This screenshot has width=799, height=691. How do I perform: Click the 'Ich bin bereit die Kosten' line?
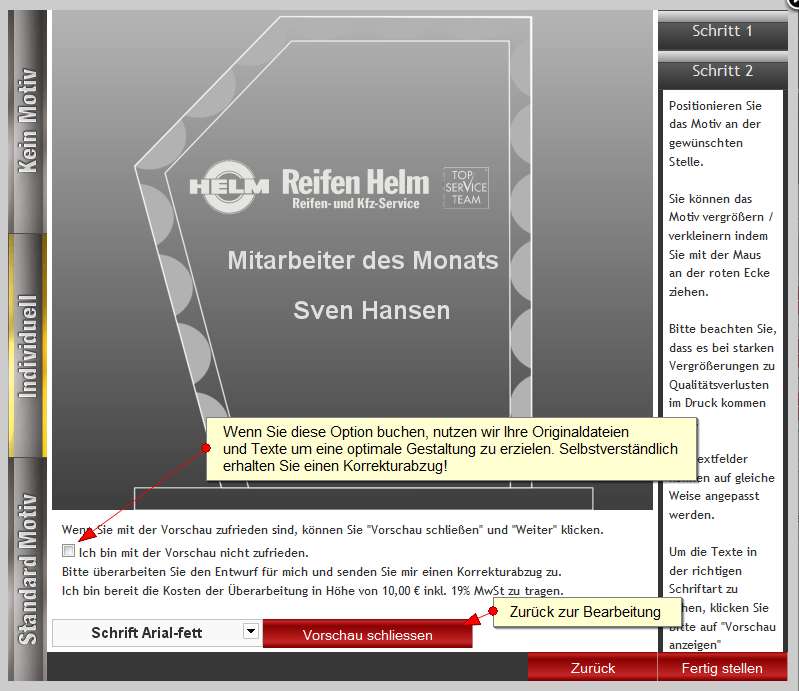coord(312,591)
